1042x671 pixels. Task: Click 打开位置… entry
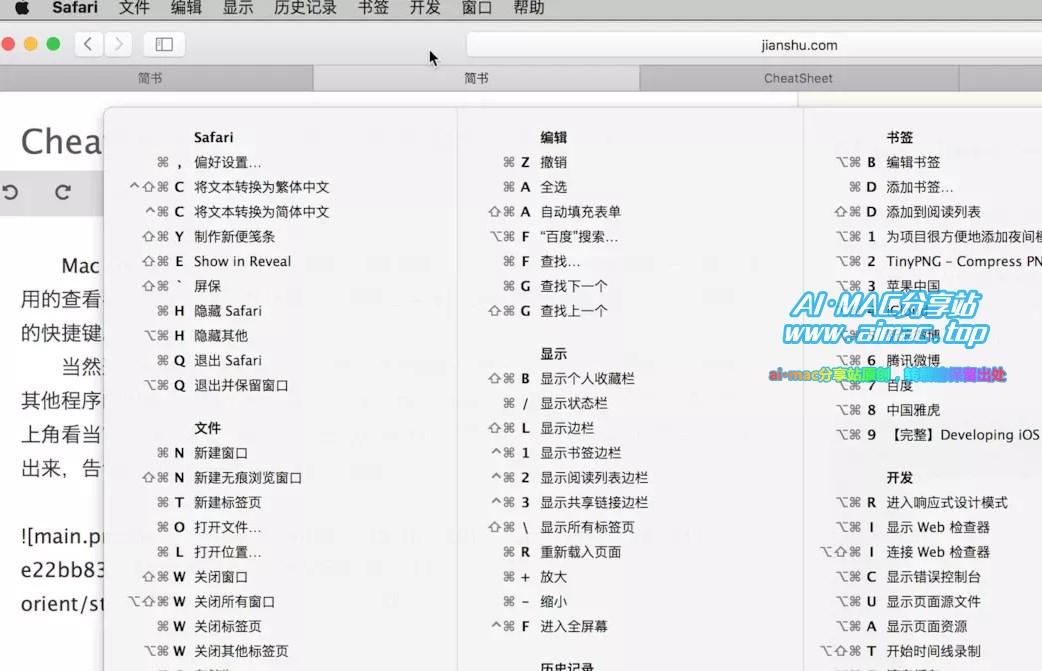click(x=227, y=552)
